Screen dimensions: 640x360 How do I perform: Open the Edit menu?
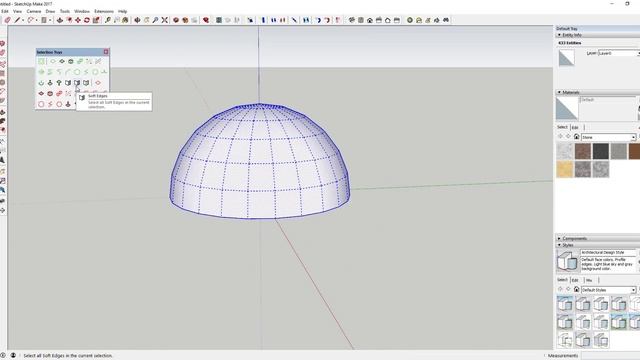pos(4,11)
